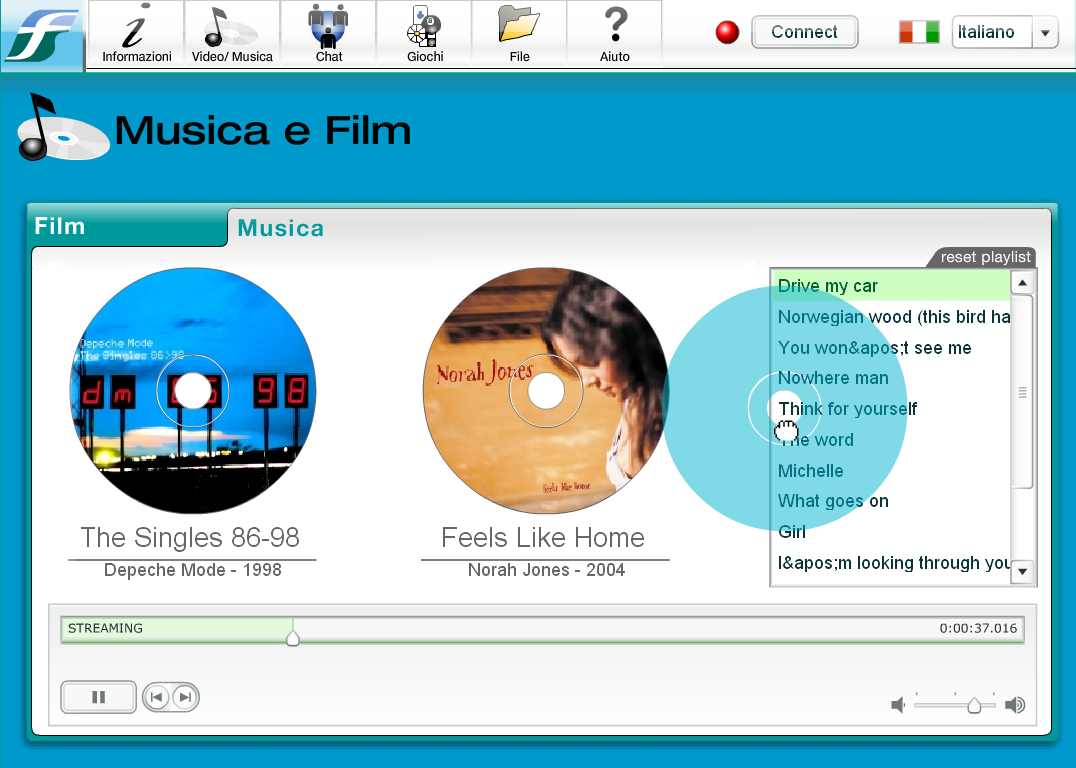Click the Musica e Film note icon
Screen dimensions: 1076x768
tap(62, 128)
